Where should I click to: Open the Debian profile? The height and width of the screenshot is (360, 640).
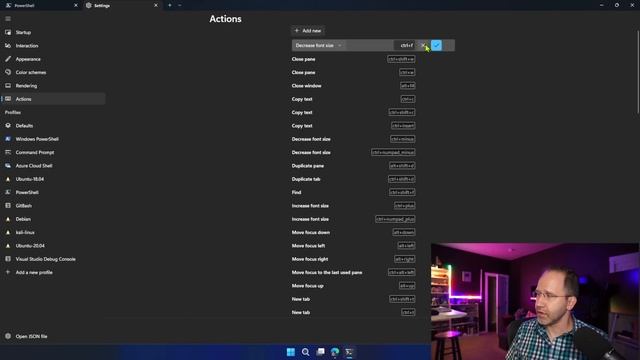(53, 219)
